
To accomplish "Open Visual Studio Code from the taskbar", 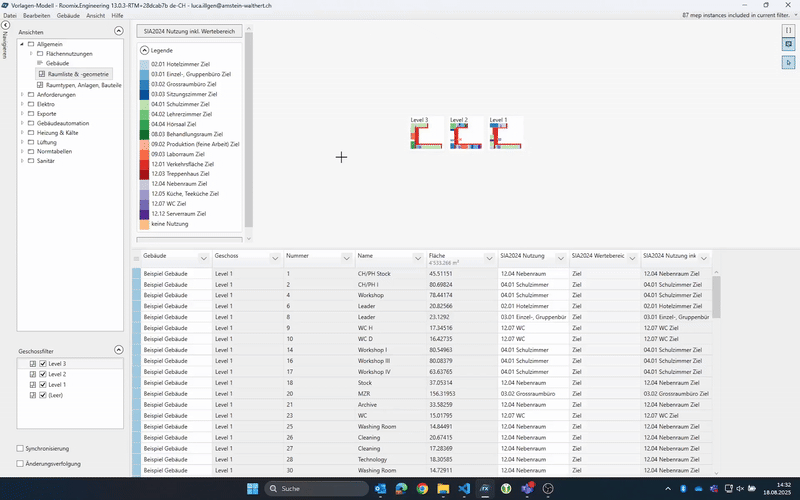I will [464, 489].
